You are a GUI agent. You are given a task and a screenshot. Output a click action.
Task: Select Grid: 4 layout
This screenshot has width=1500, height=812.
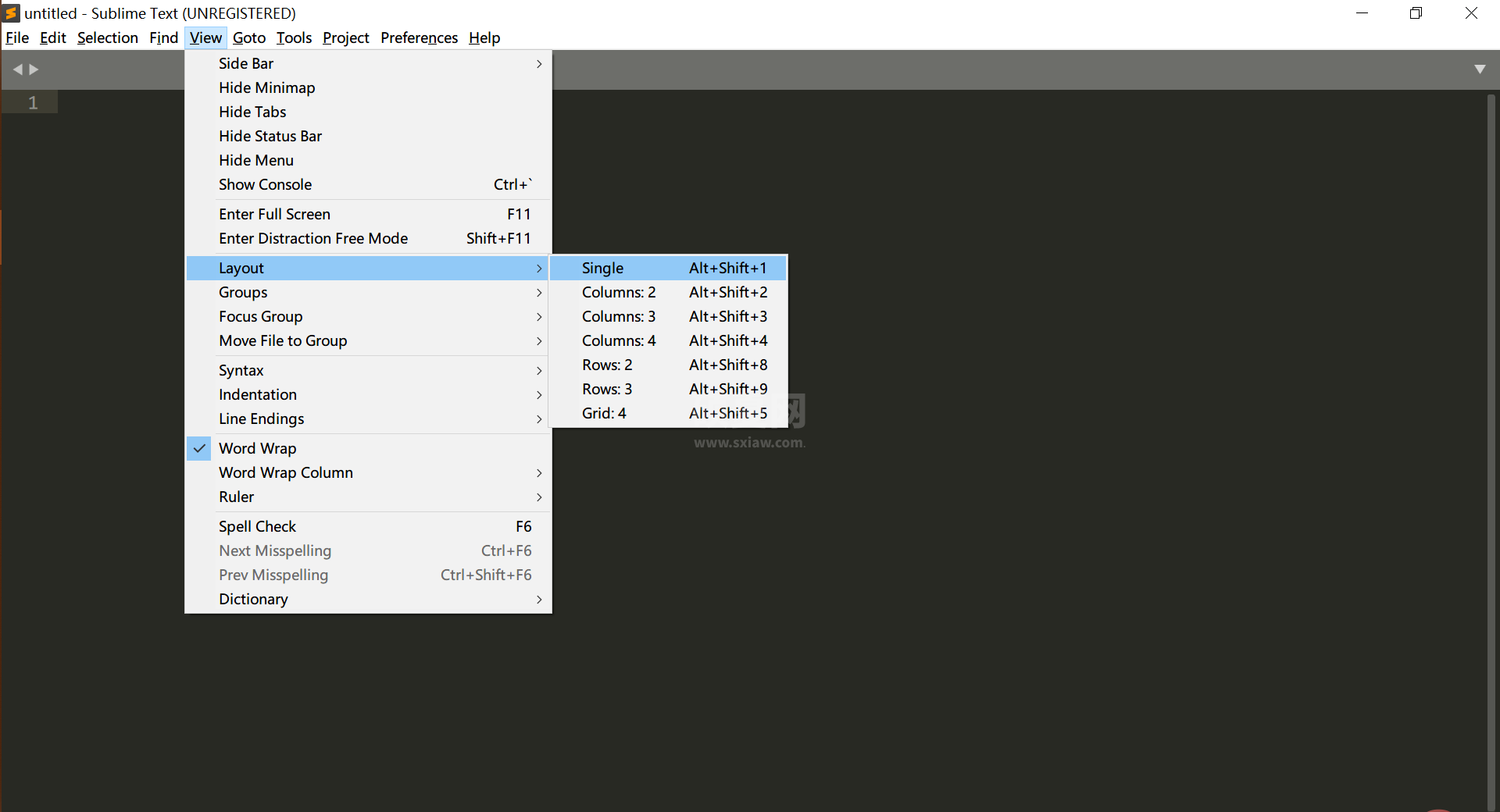[668, 413]
